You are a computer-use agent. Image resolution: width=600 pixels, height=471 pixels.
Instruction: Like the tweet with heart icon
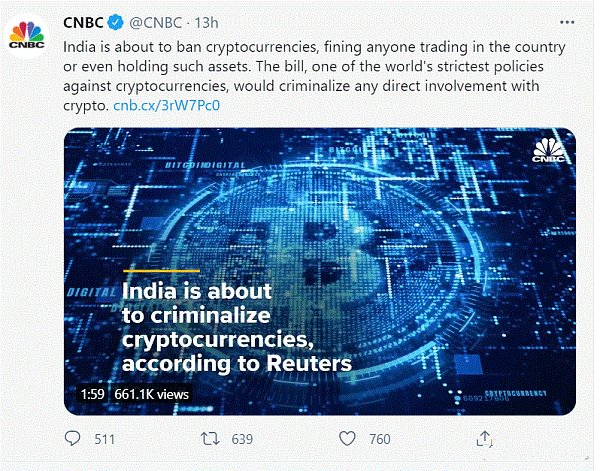(x=347, y=438)
